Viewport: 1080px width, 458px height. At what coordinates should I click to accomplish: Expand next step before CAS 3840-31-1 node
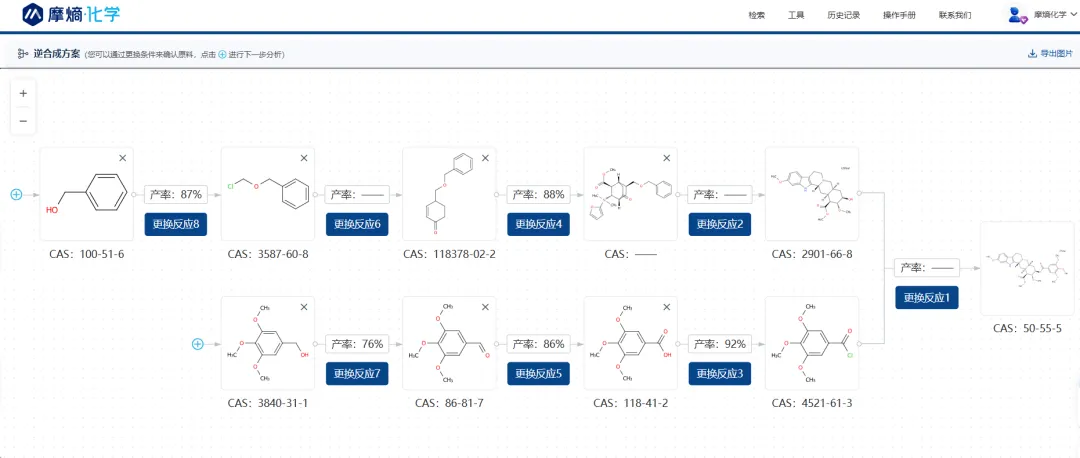click(x=198, y=344)
